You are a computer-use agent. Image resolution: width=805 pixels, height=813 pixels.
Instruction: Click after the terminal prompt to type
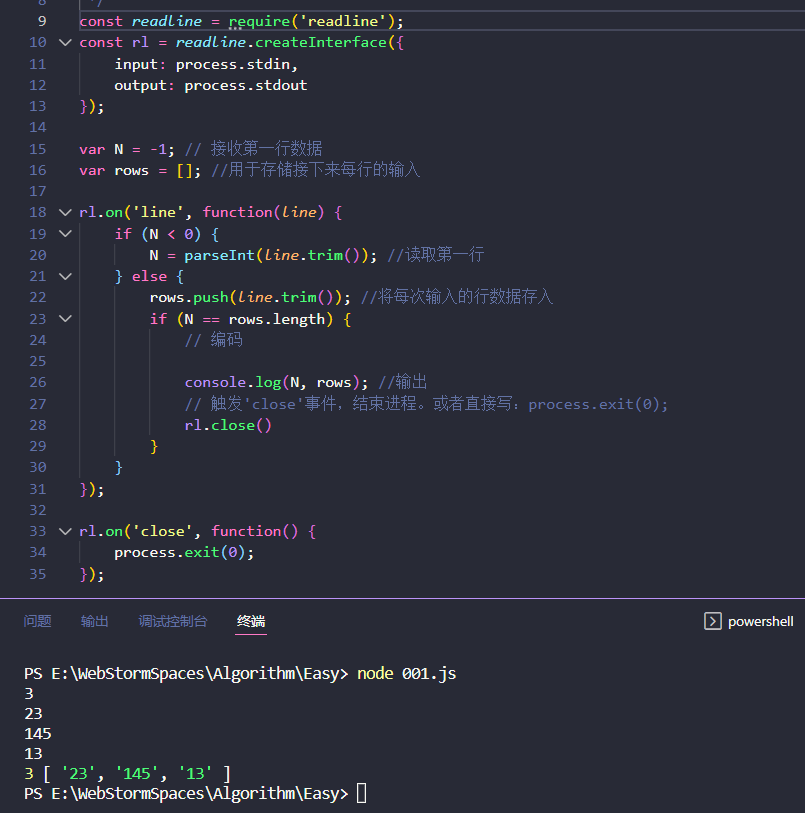[x=360, y=792]
